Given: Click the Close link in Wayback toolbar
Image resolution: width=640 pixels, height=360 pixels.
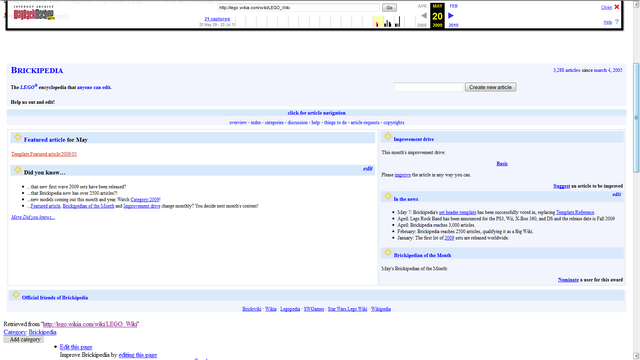Looking at the screenshot, I should (607, 7).
